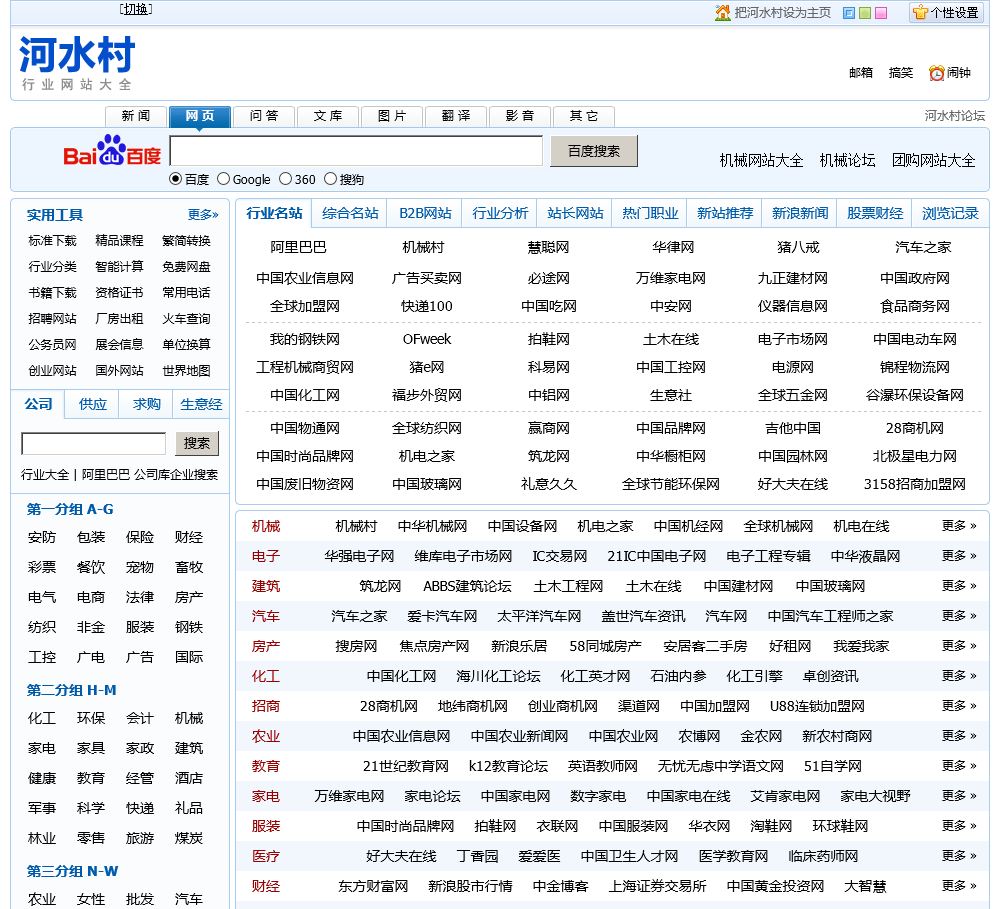Choose the green skin color square
Image resolution: width=1000 pixels, height=909 pixels.
coord(865,13)
